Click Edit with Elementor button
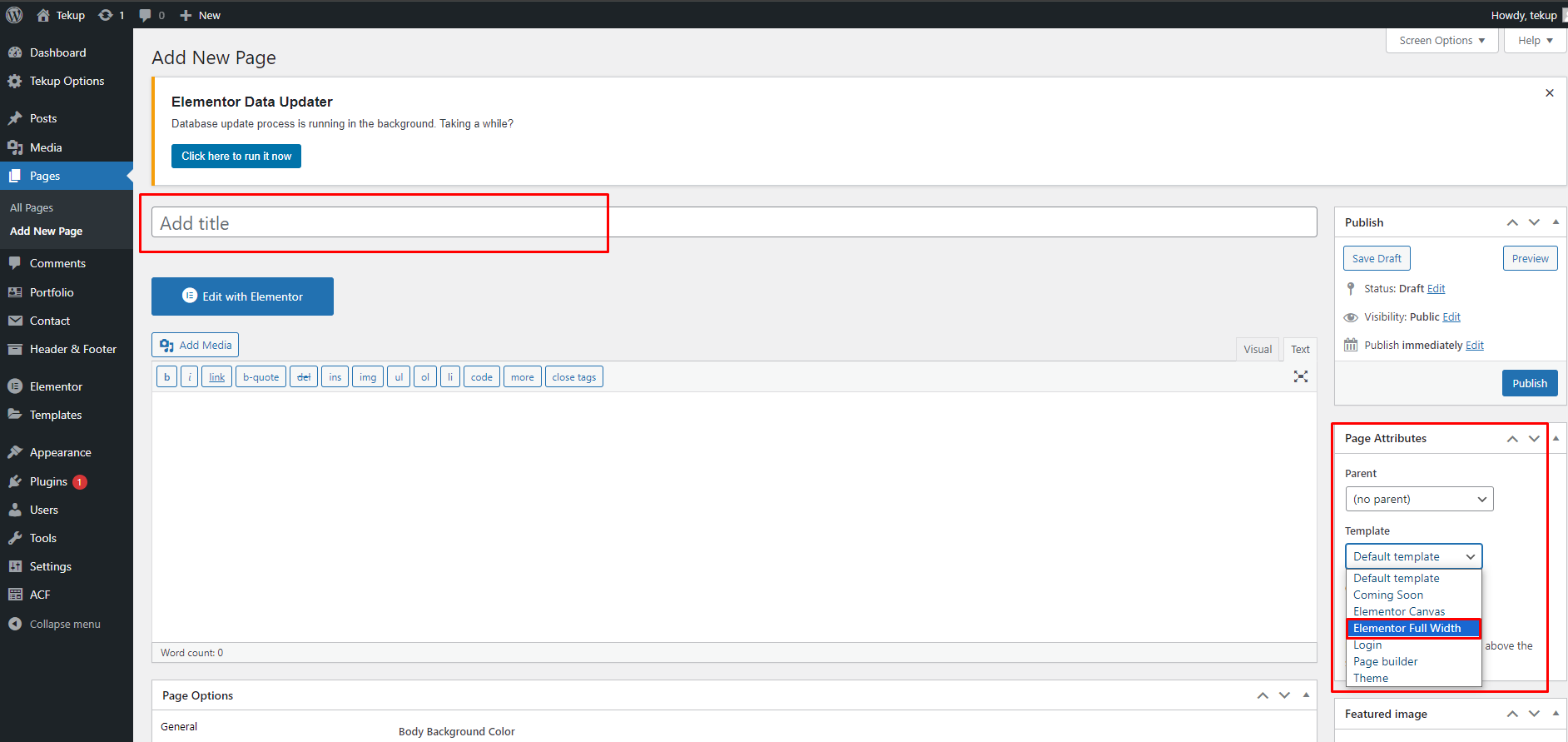Screen dimensions: 1568x742 coord(242,296)
